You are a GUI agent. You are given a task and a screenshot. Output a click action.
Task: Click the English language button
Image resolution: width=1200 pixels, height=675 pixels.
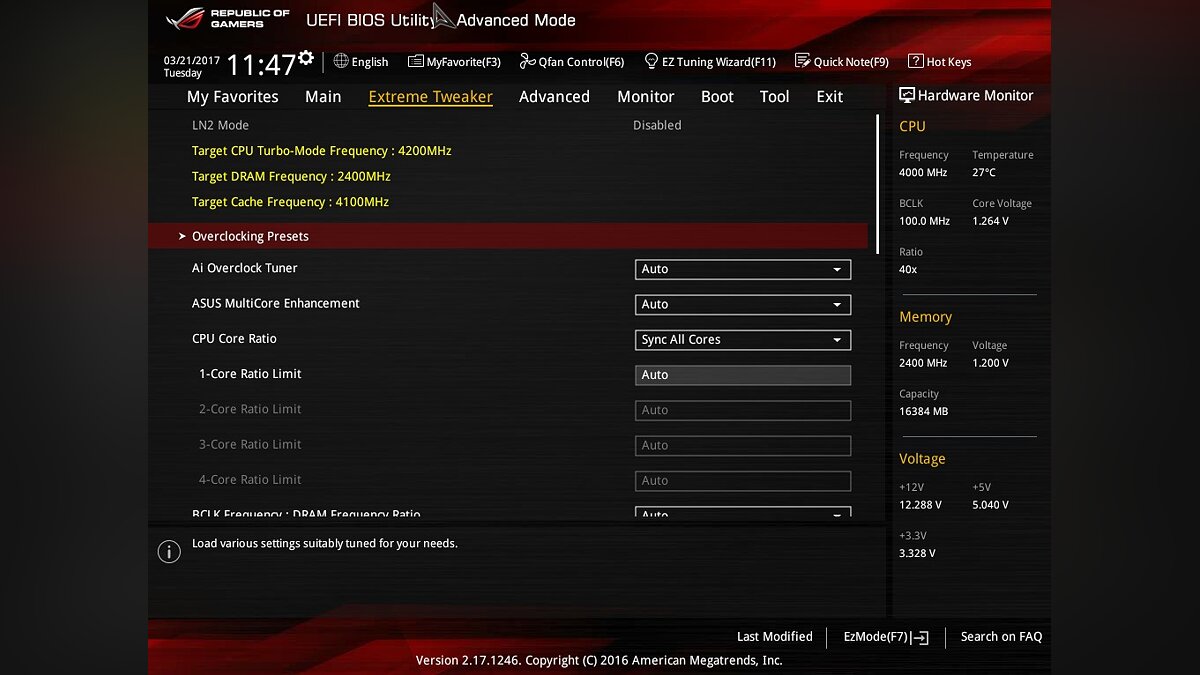click(361, 62)
